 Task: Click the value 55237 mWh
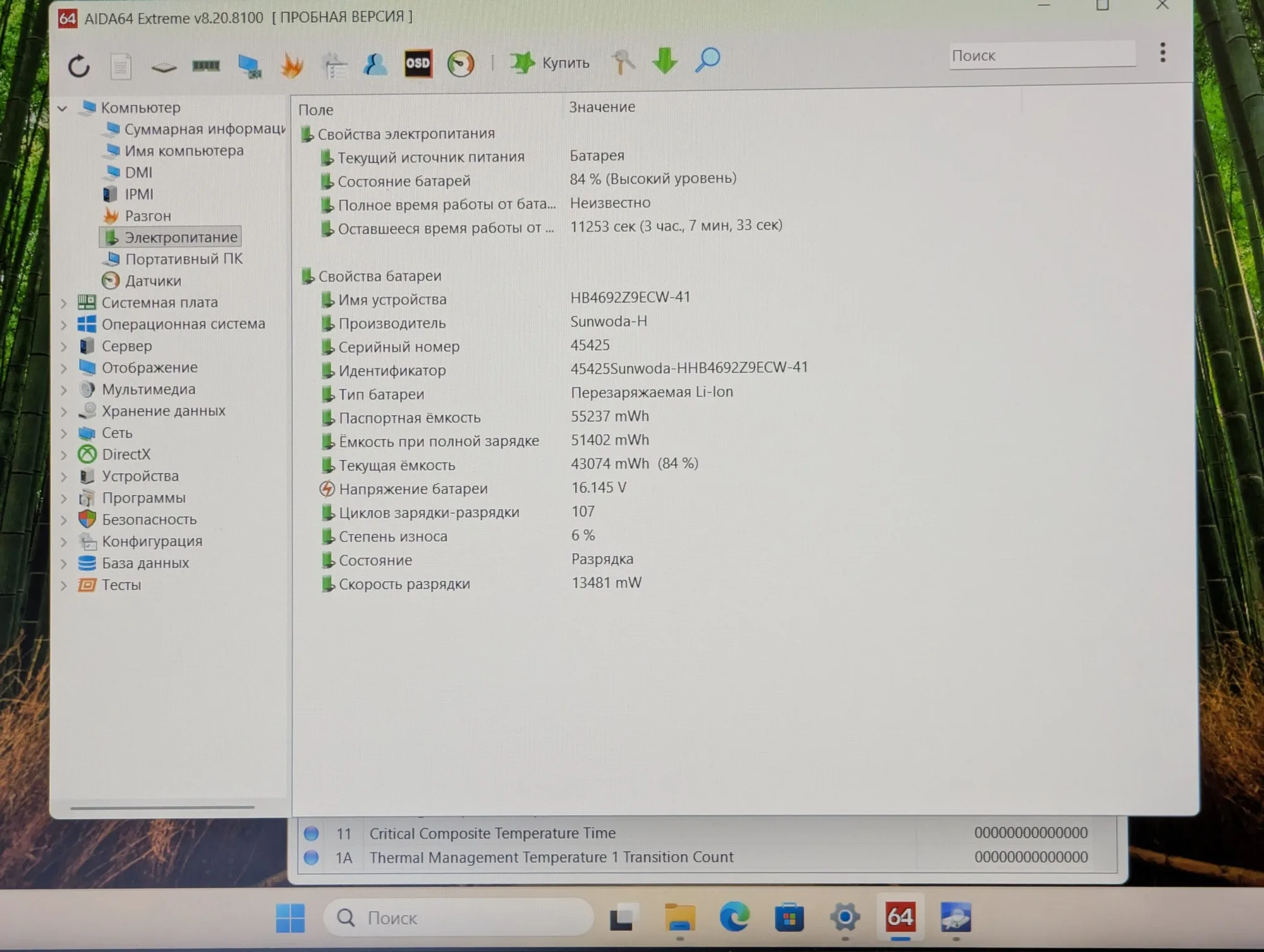pos(610,416)
